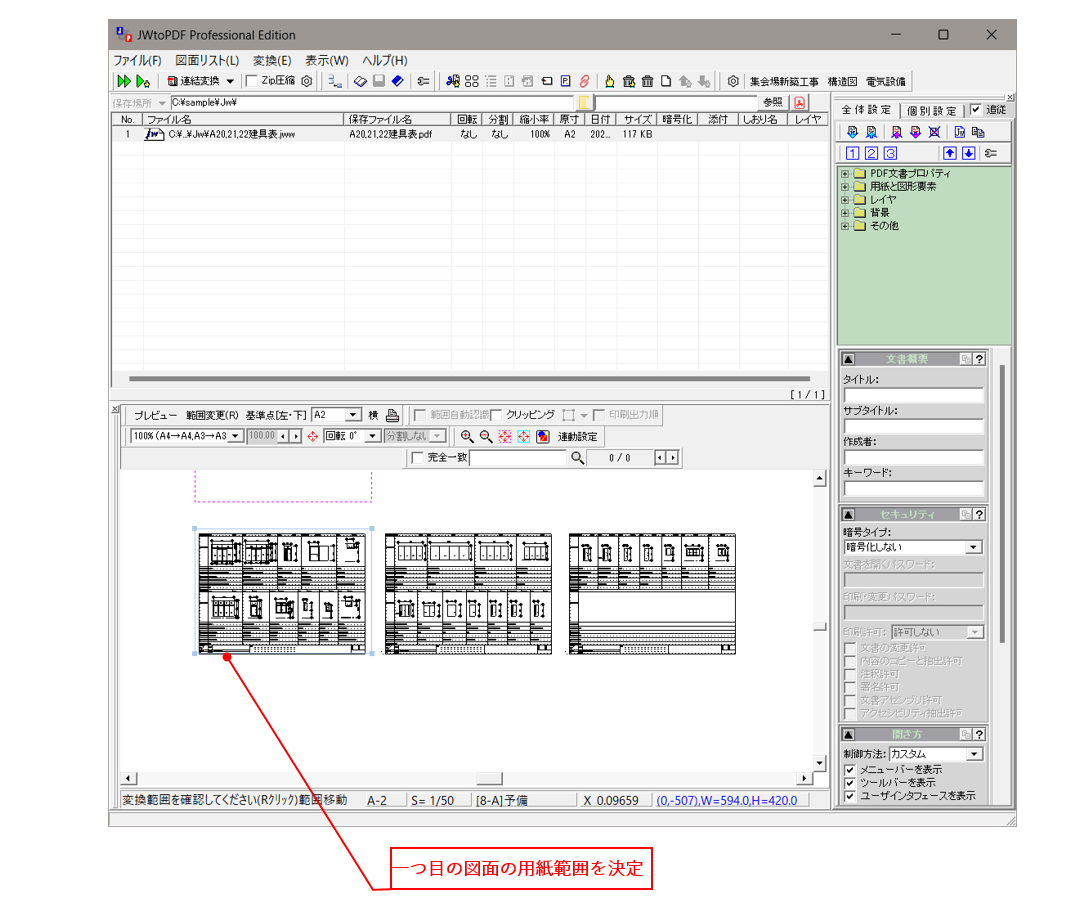Click the red paperclip icon in main toolbar
Screen dimensions: 1071x906
pyautogui.click(x=584, y=81)
